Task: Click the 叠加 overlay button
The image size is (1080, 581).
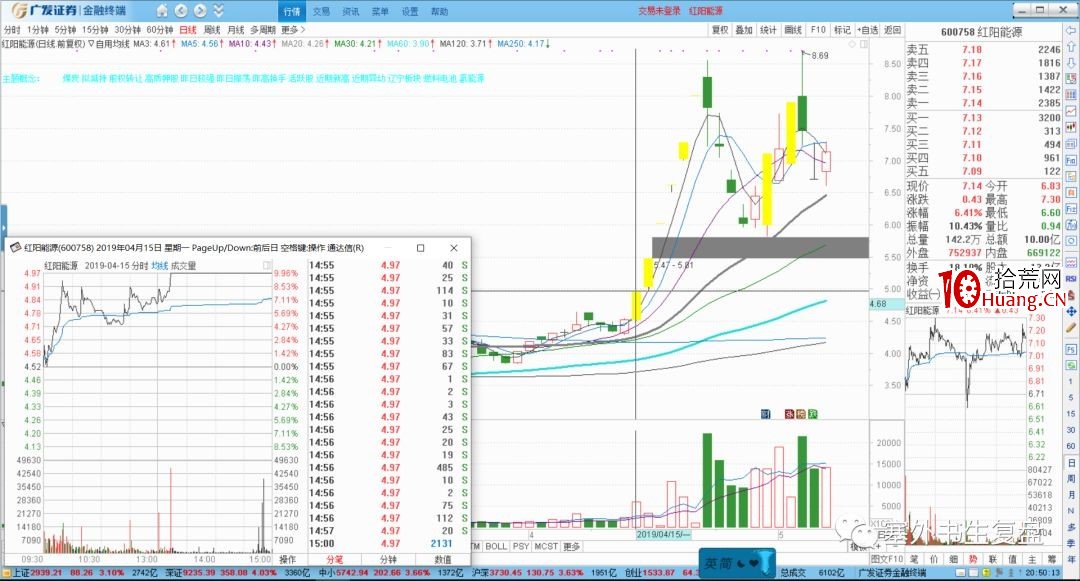Action: [744, 30]
